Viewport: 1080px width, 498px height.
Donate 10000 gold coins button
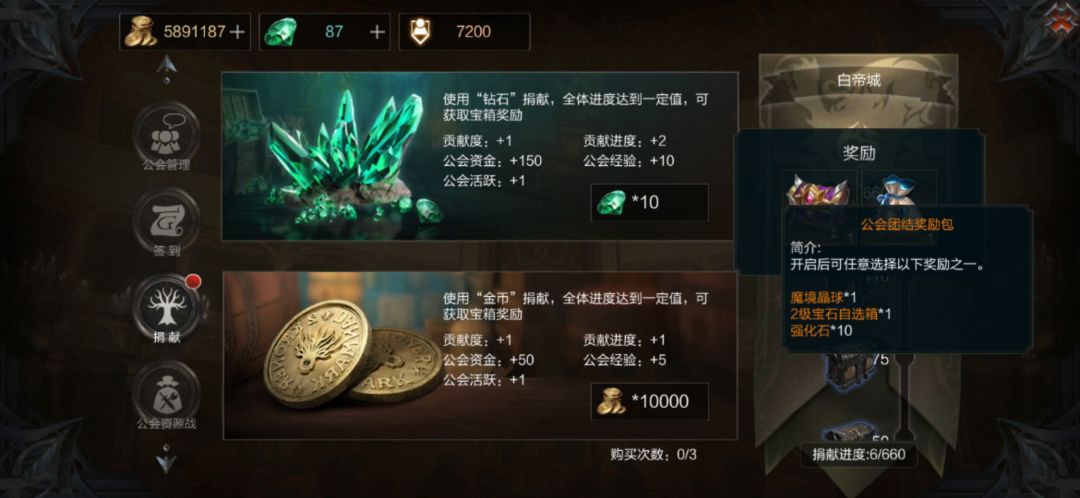tap(650, 402)
